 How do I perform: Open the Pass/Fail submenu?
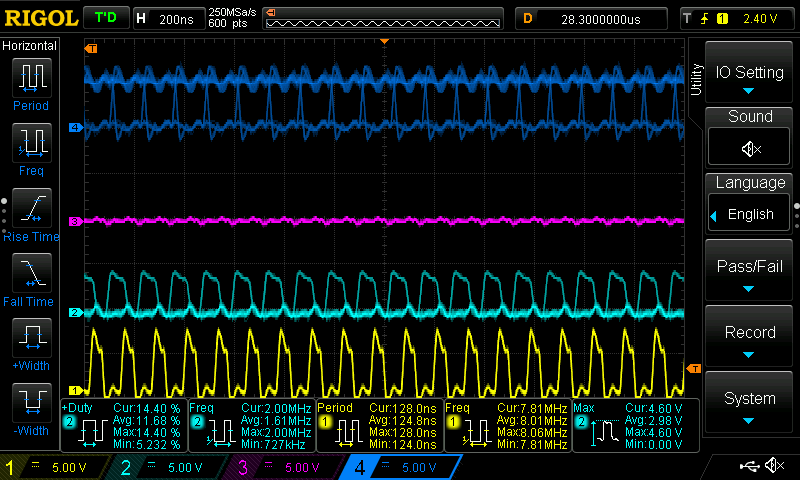click(749, 270)
